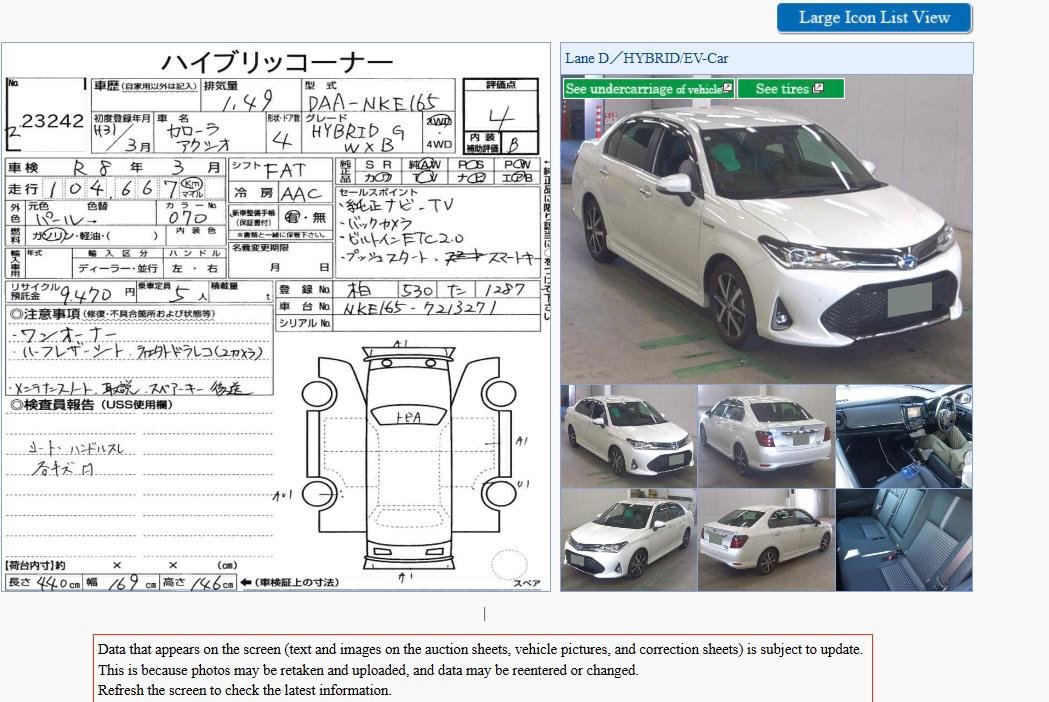Screen dimensions: 1049x702
Task: Click the セールスポイント label
Action: tap(379, 193)
